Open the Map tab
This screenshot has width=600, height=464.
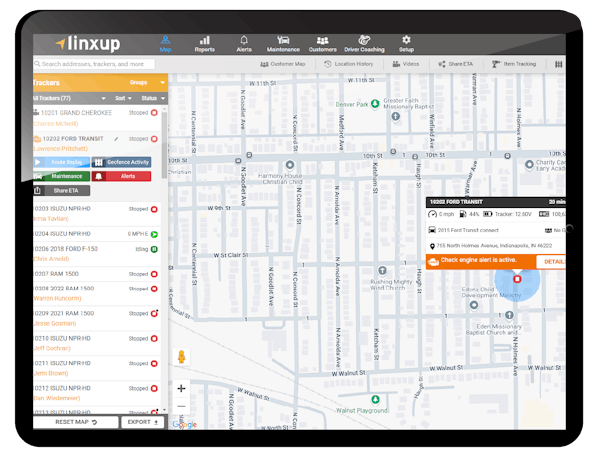coord(165,44)
